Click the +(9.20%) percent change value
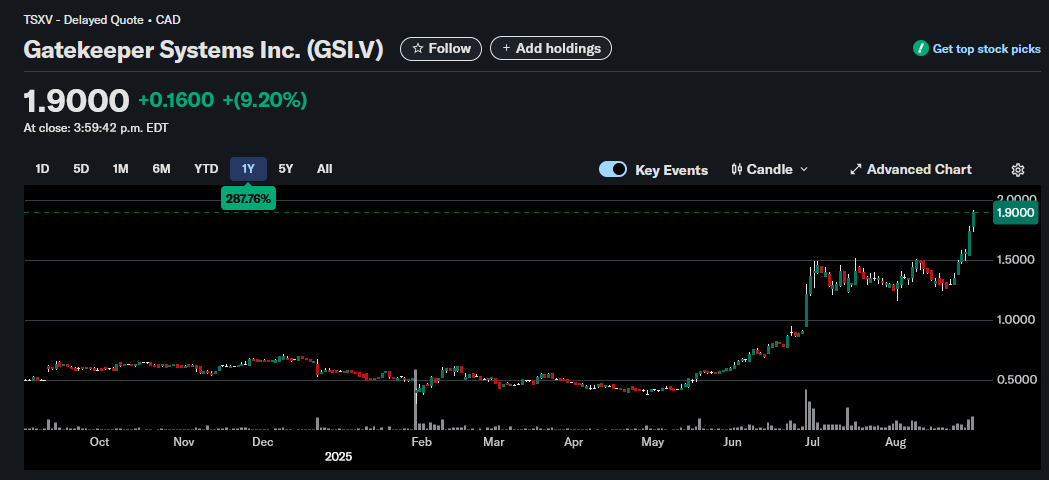The width and height of the screenshot is (1049, 480). point(265,100)
